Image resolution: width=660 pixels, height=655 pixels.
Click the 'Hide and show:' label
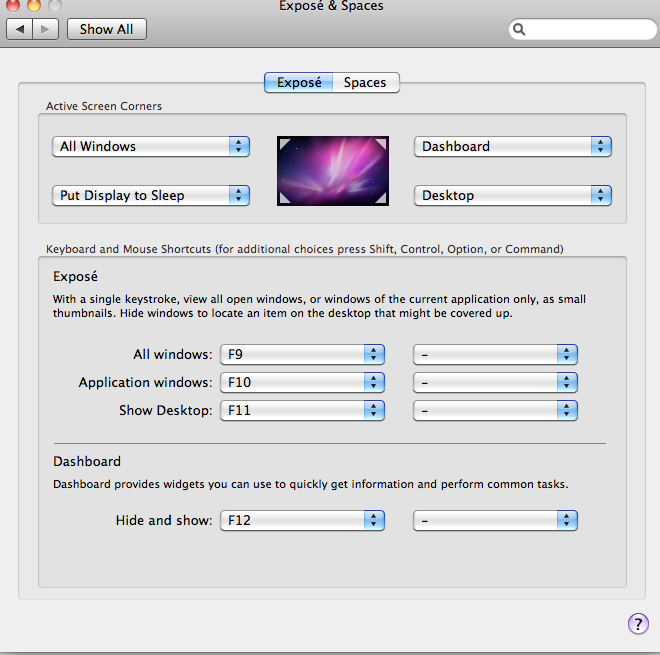pos(164,520)
